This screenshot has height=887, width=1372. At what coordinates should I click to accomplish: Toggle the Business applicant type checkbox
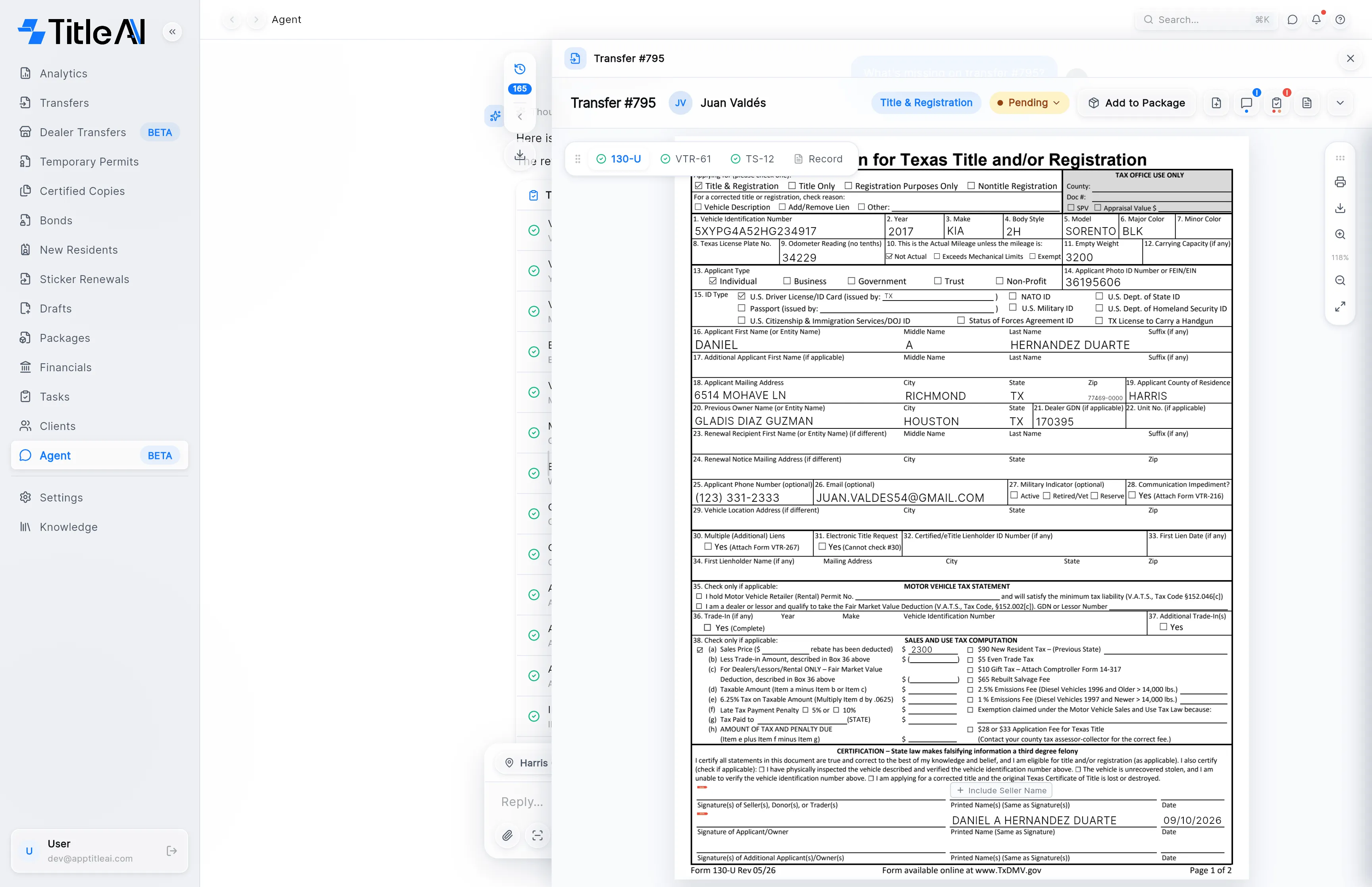[787, 280]
